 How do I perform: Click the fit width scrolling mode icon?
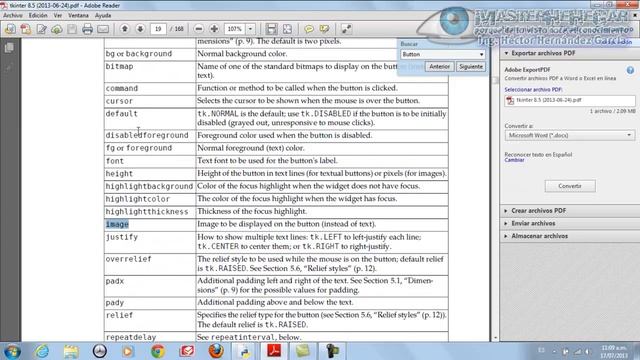click(x=271, y=29)
